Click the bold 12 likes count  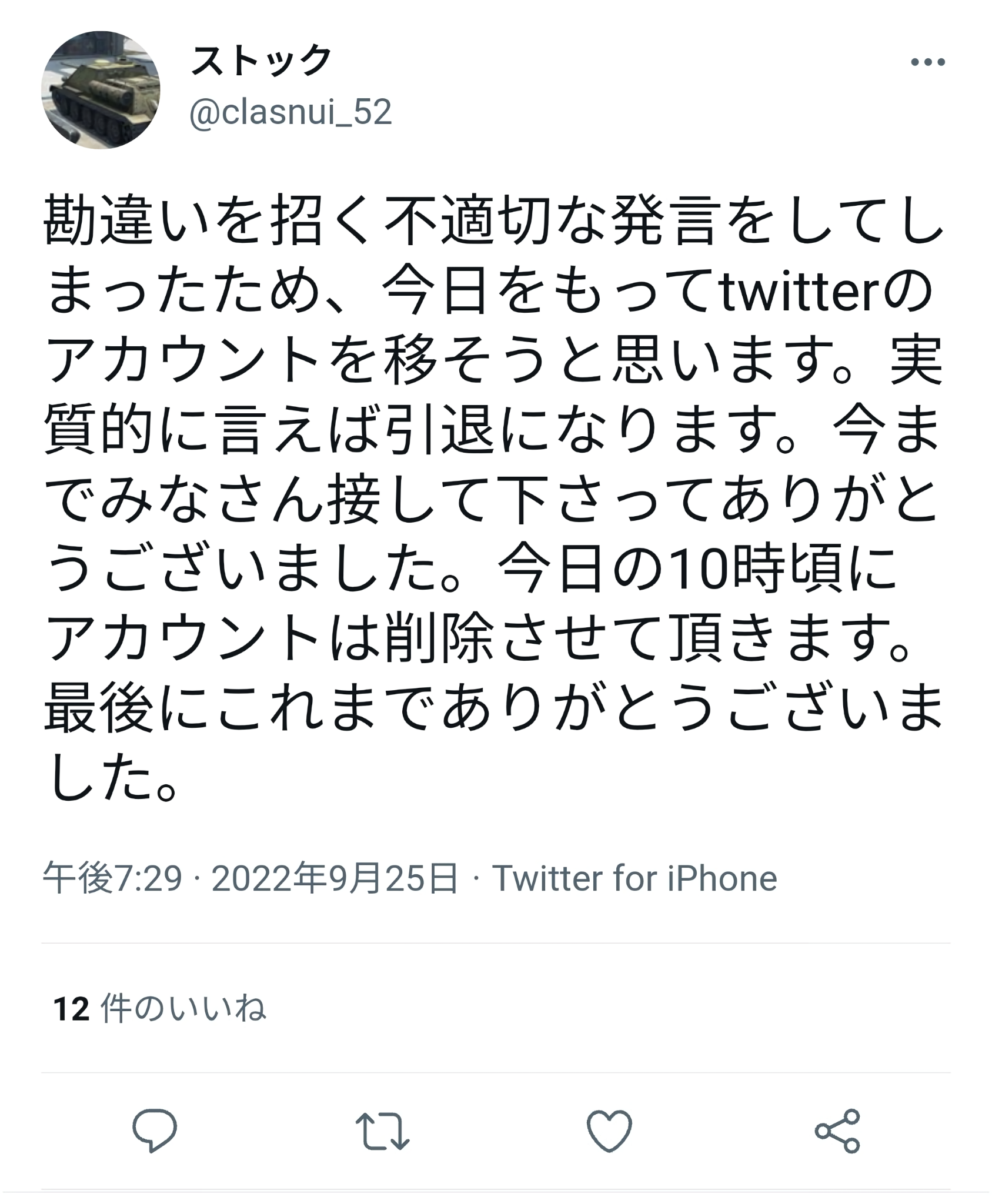pyautogui.click(x=71, y=1009)
